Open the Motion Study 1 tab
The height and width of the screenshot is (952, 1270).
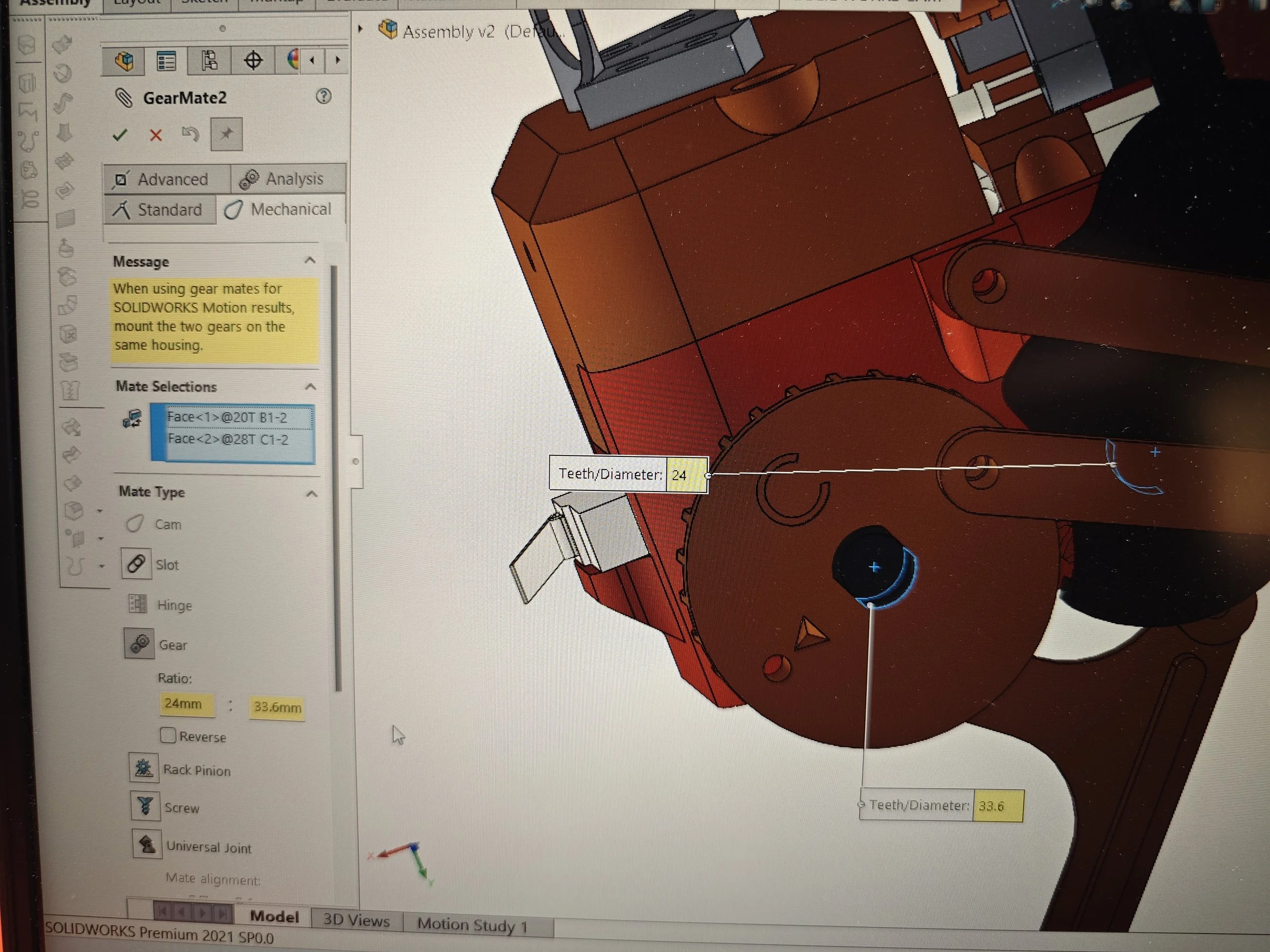pos(472,925)
